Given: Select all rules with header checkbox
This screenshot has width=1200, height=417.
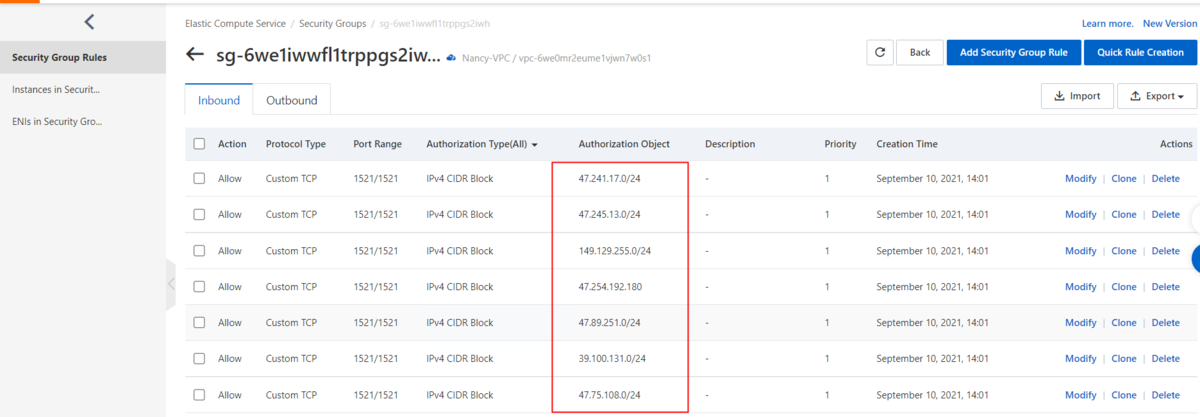Looking at the screenshot, I should coord(199,144).
